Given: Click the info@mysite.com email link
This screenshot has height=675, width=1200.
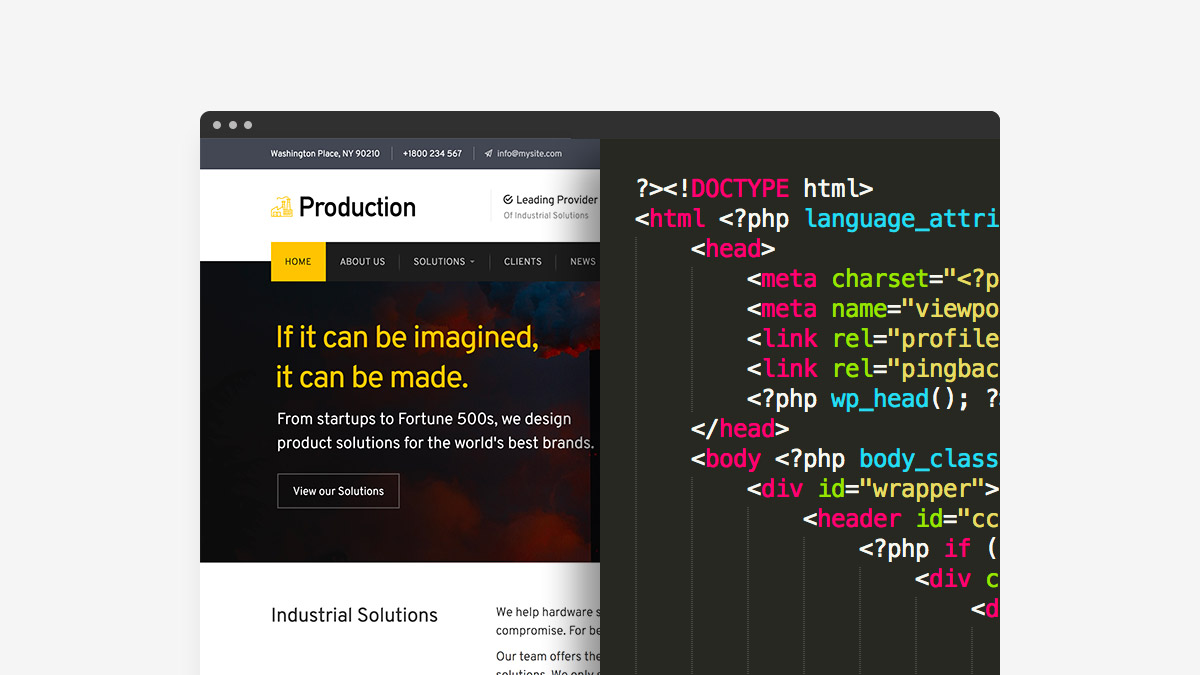Looking at the screenshot, I should coord(529,154).
